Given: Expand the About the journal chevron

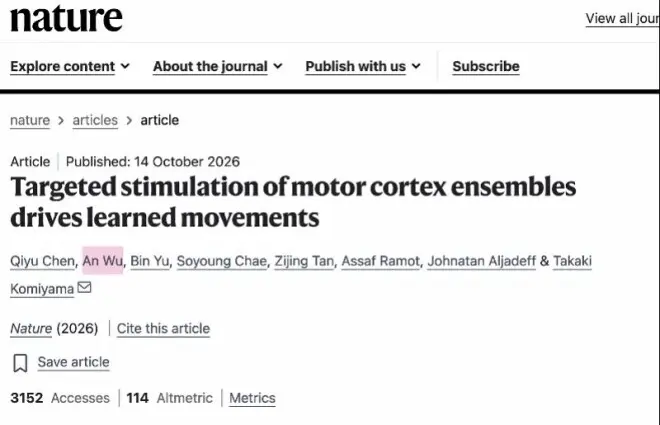Looking at the screenshot, I should point(278,66).
